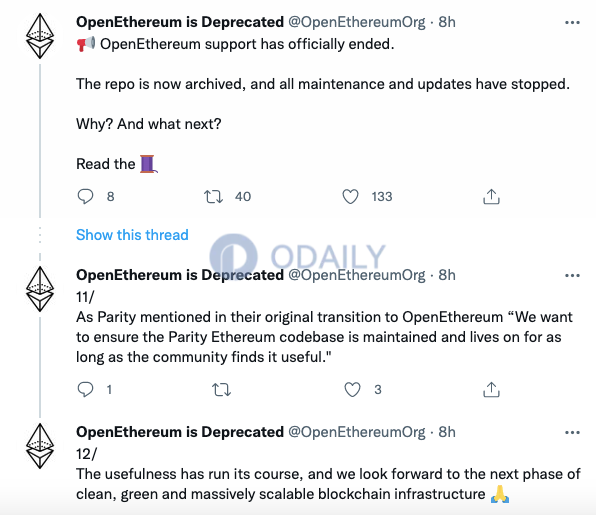Image resolution: width=596 pixels, height=515 pixels.
Task: Retweet the tweet with 40 retweets
Action: tap(213, 196)
